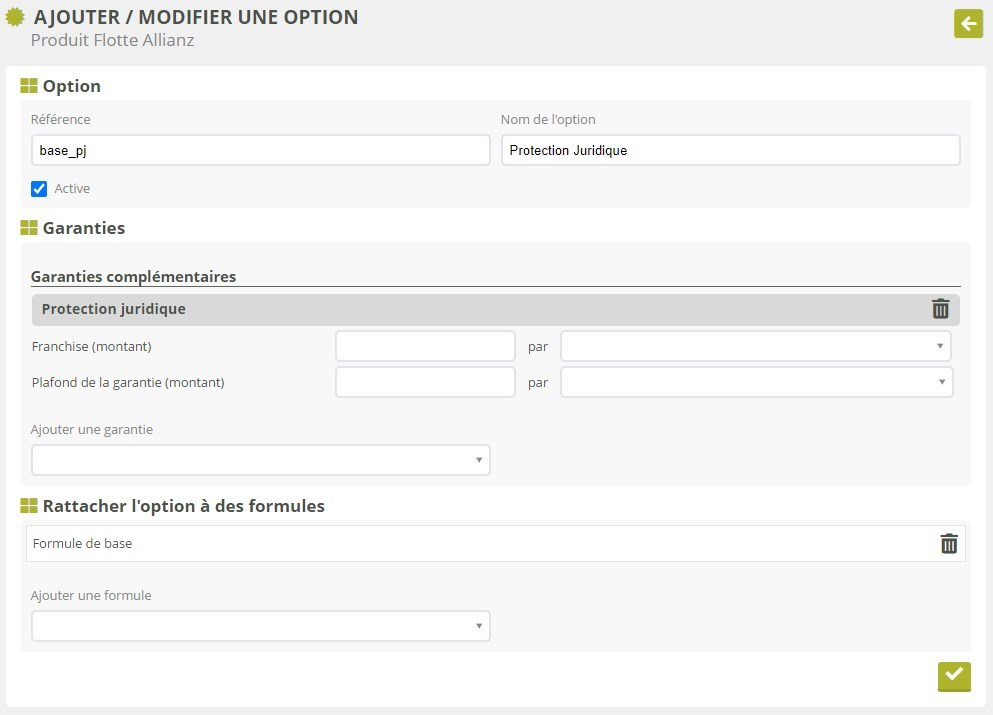The width and height of the screenshot is (993, 715).
Task: Save the option with the green checkmark
Action: 954,676
